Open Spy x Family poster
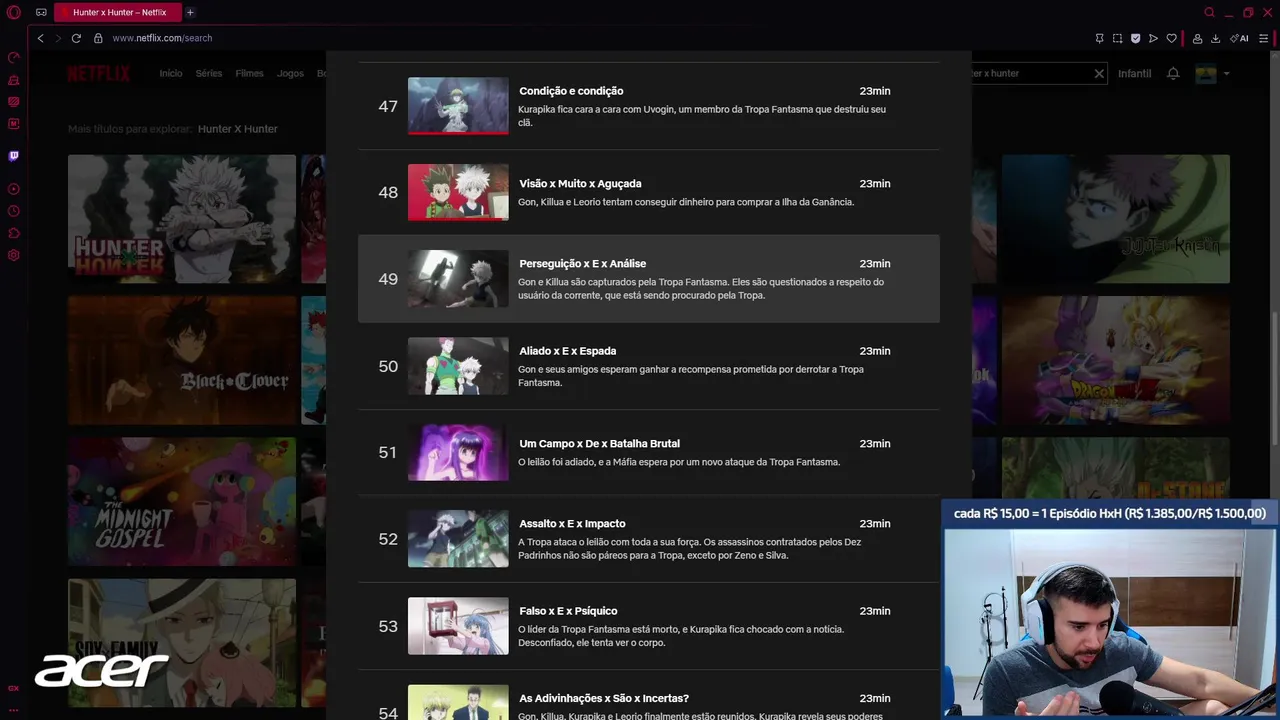This screenshot has height=720, width=1280. 182,644
